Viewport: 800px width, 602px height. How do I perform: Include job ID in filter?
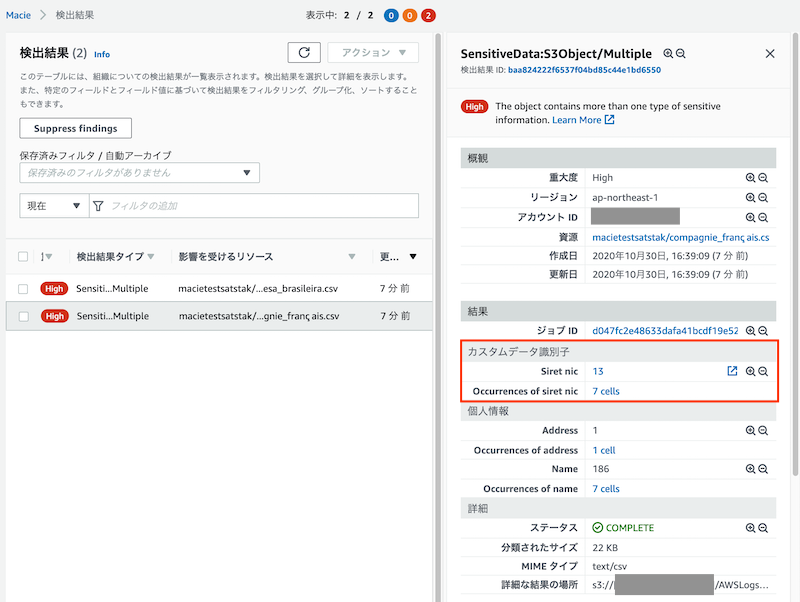click(751, 331)
